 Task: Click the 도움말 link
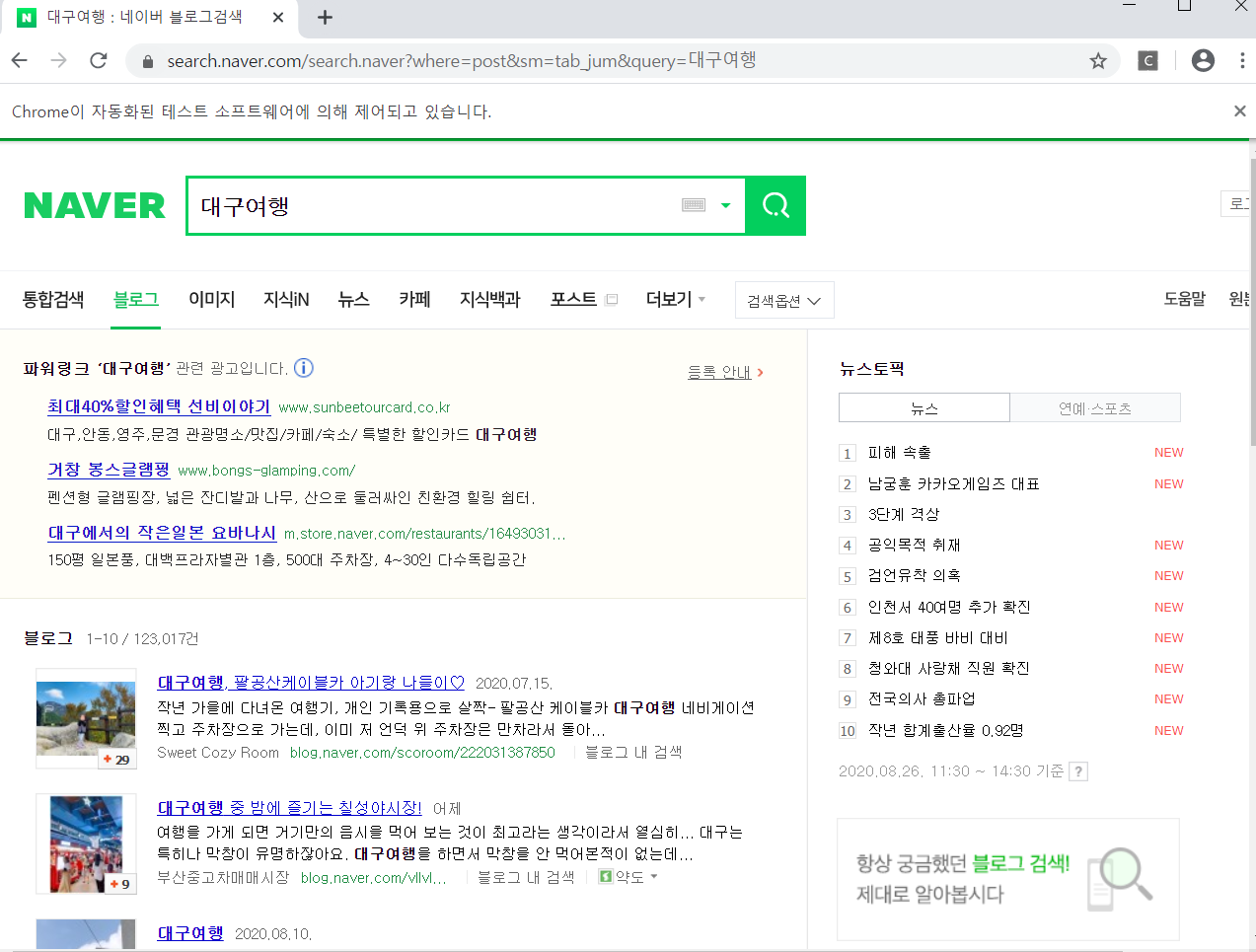pos(1185,299)
